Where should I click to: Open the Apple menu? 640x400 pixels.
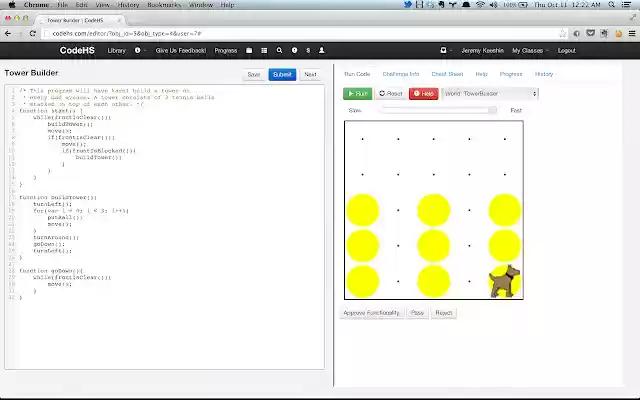coord(12,5)
